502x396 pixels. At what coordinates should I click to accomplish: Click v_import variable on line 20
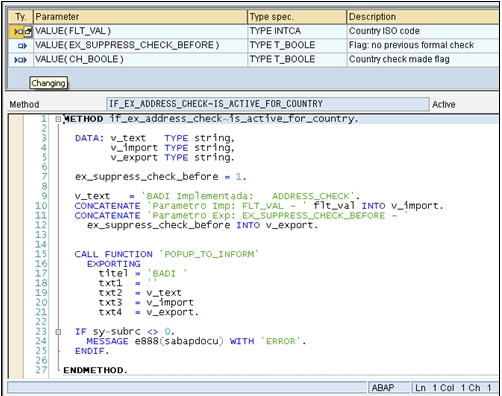pos(170,302)
